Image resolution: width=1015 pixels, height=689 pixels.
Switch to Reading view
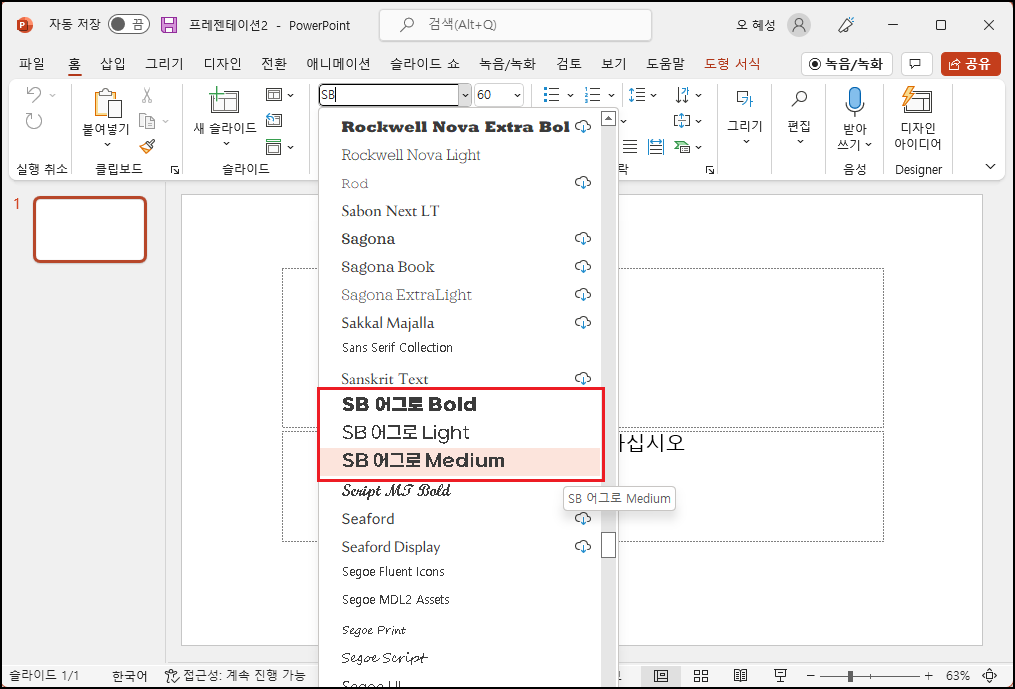741,675
